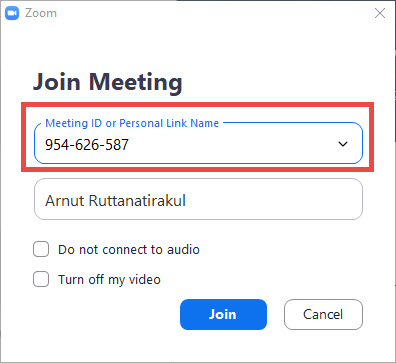
Task: Click empty space inside meeting ID combo box
Action: click(233, 145)
